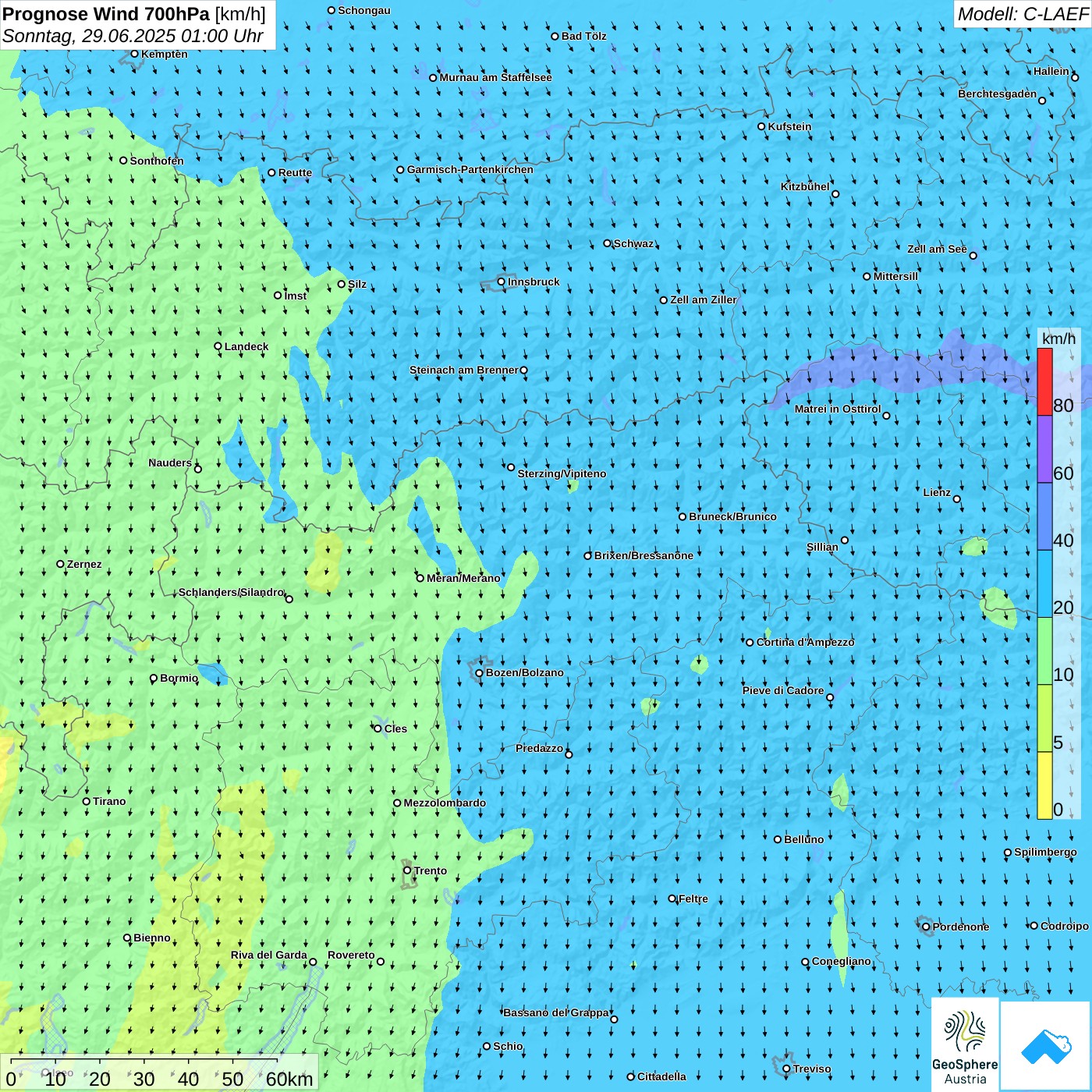Click the GeoSphere Austria logo
Image resolution: width=1092 pixels, height=1092 pixels.
(965, 1044)
